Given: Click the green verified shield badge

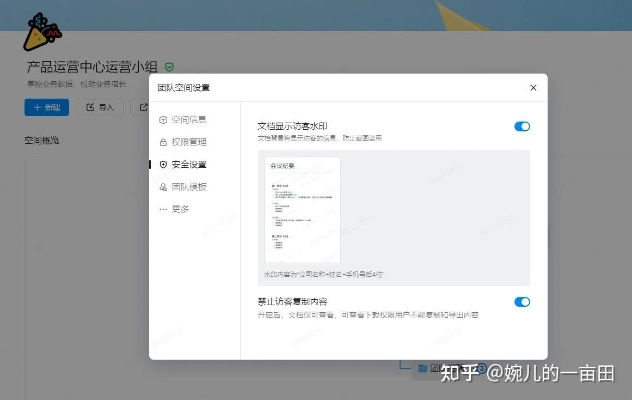Looking at the screenshot, I should point(169,66).
